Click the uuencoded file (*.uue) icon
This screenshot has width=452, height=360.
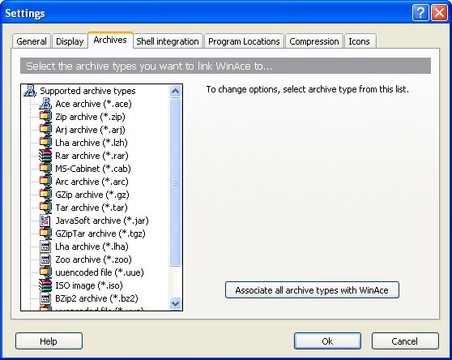pos(45,273)
